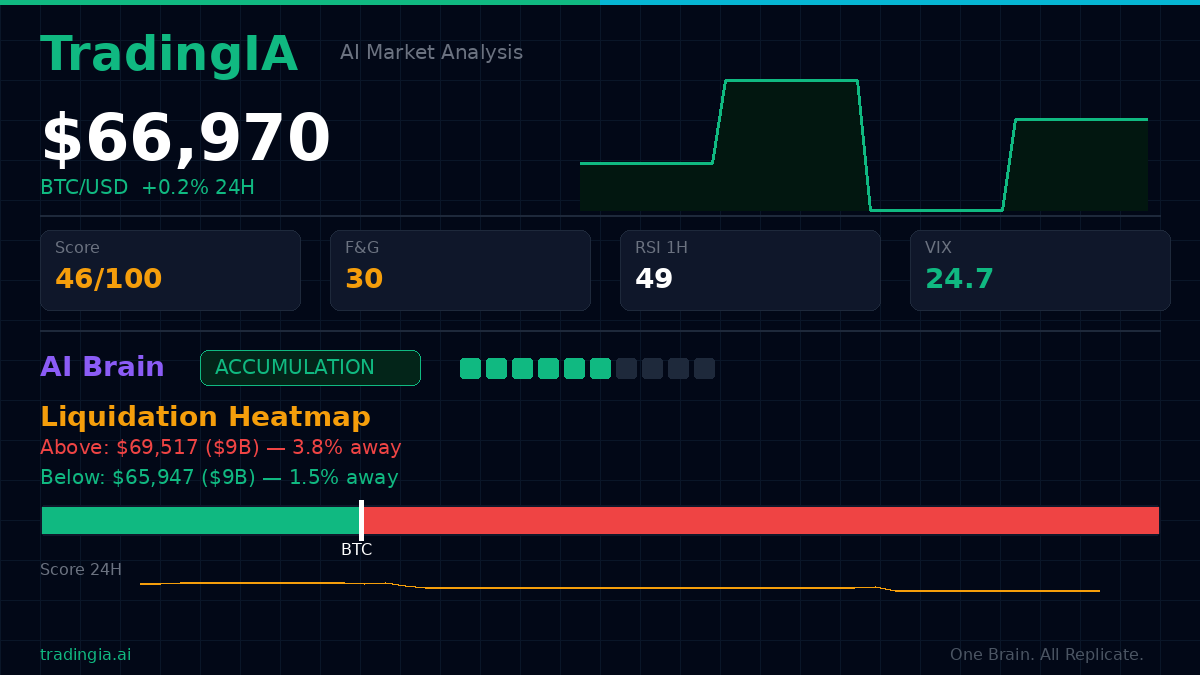Select the Below: $65,947 liquidation line
The image size is (1200, 675).
tap(219, 478)
